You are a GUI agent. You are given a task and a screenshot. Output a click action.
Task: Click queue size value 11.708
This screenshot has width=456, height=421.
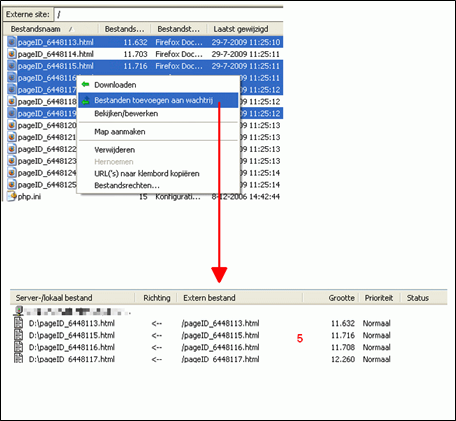click(343, 347)
